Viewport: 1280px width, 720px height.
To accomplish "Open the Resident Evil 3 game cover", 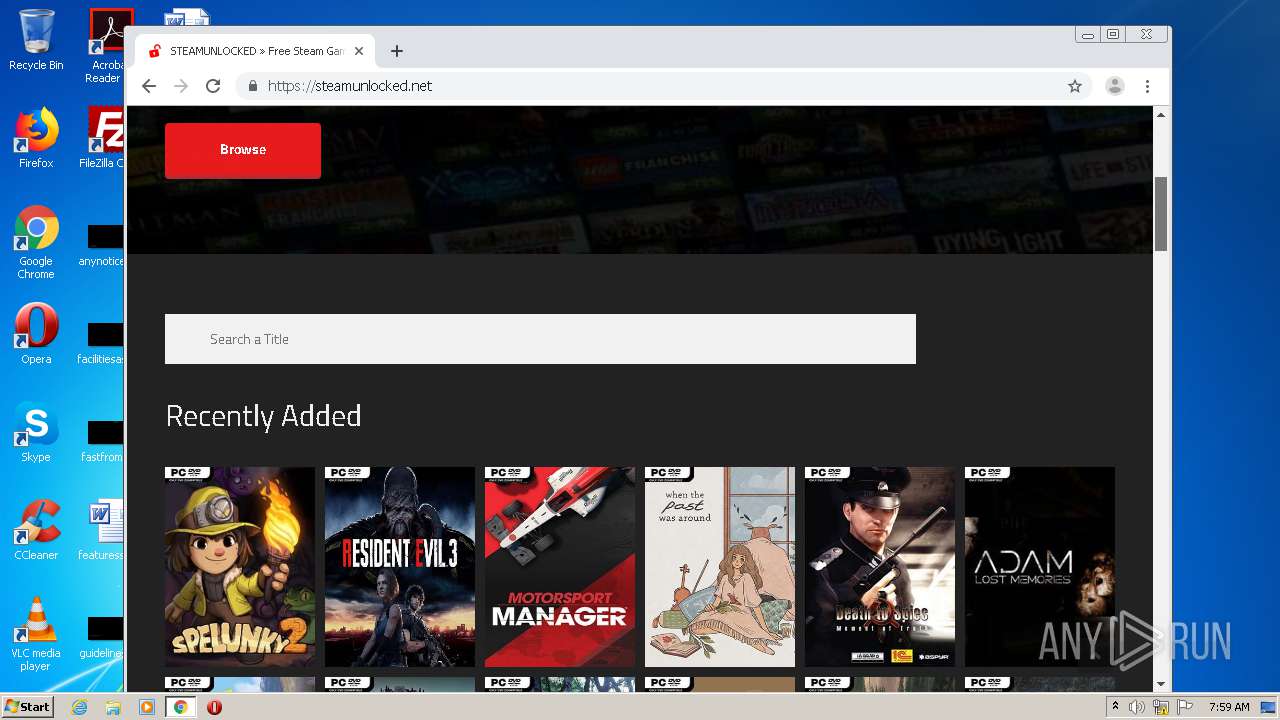I will (x=400, y=567).
